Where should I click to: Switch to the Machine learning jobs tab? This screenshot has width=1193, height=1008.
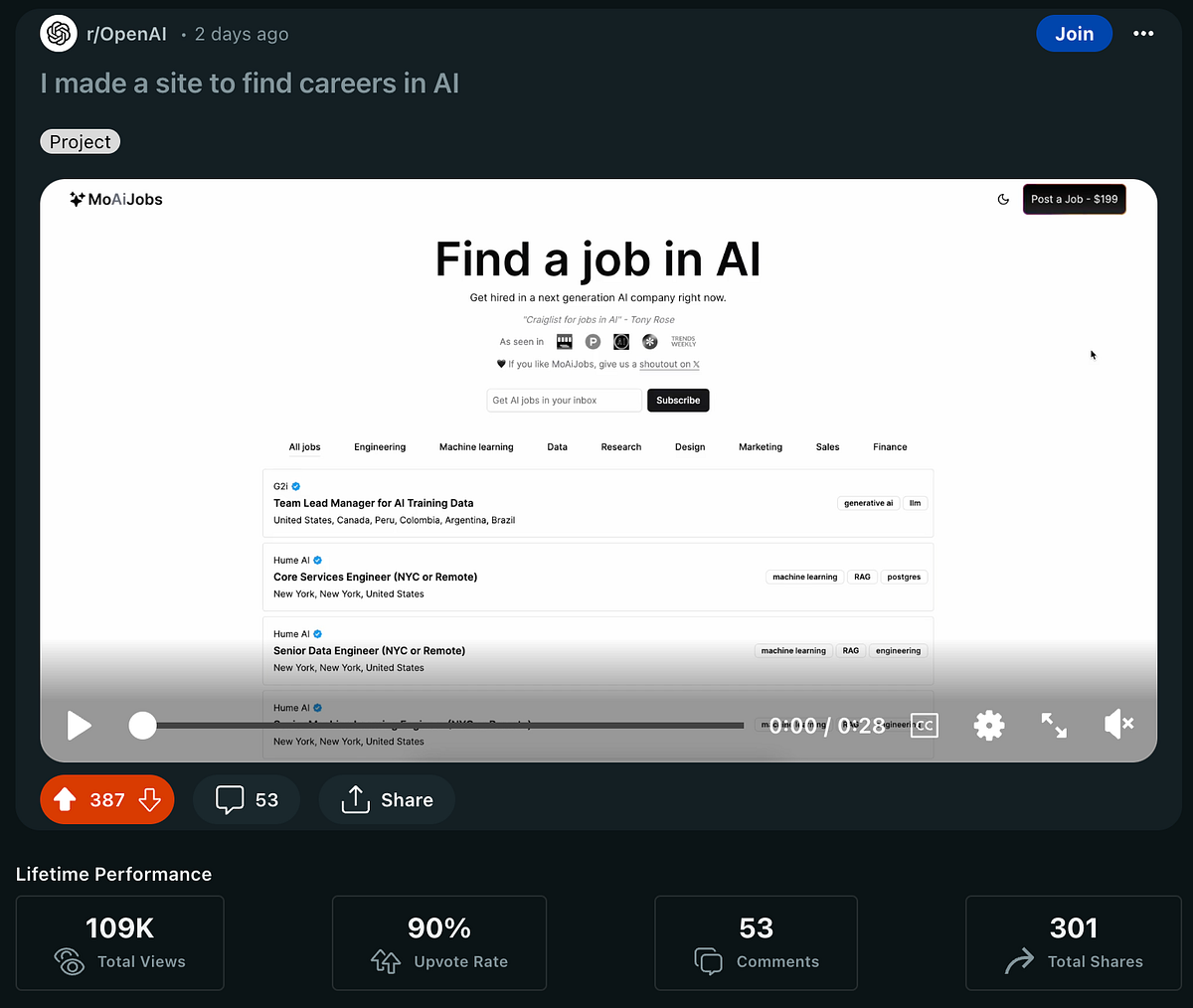(x=476, y=446)
